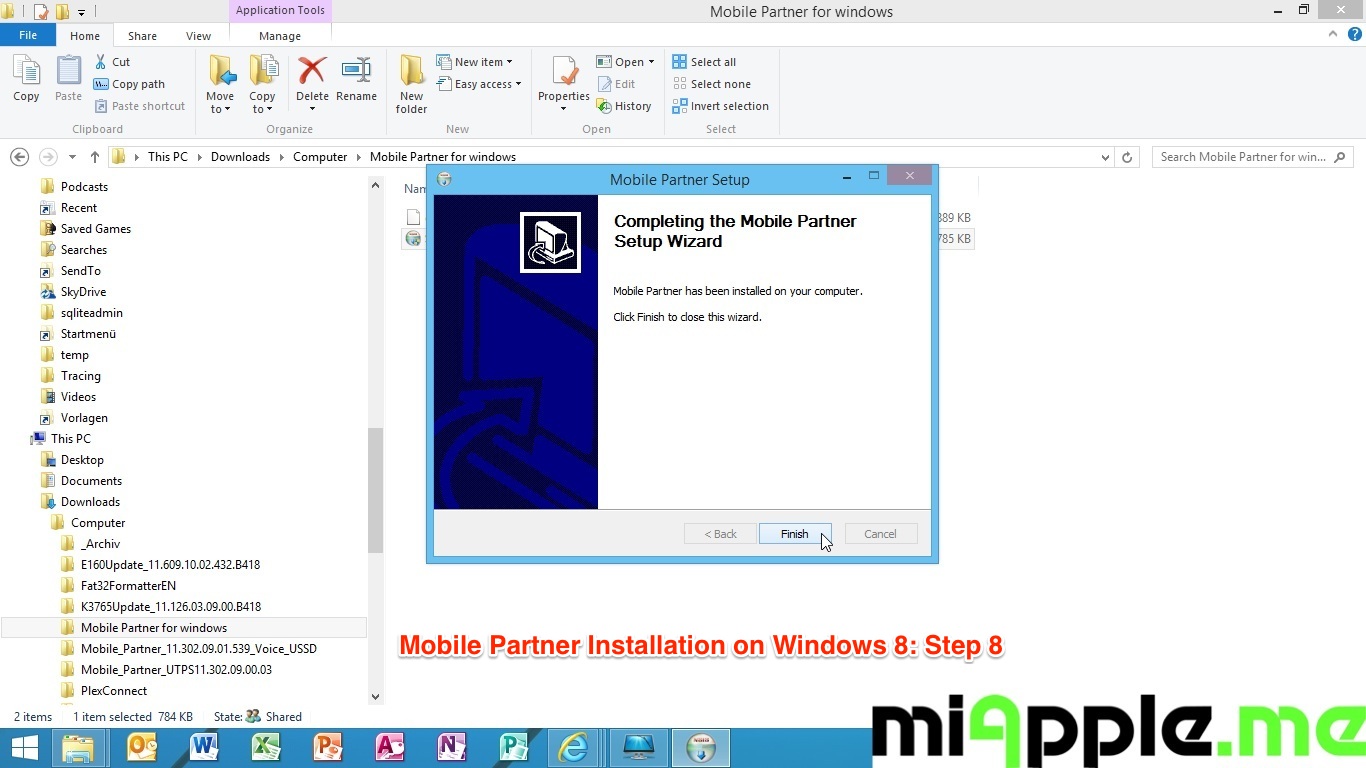Image resolution: width=1366 pixels, height=768 pixels.
Task: Click Finish to close the setup wizard
Action: (x=794, y=534)
